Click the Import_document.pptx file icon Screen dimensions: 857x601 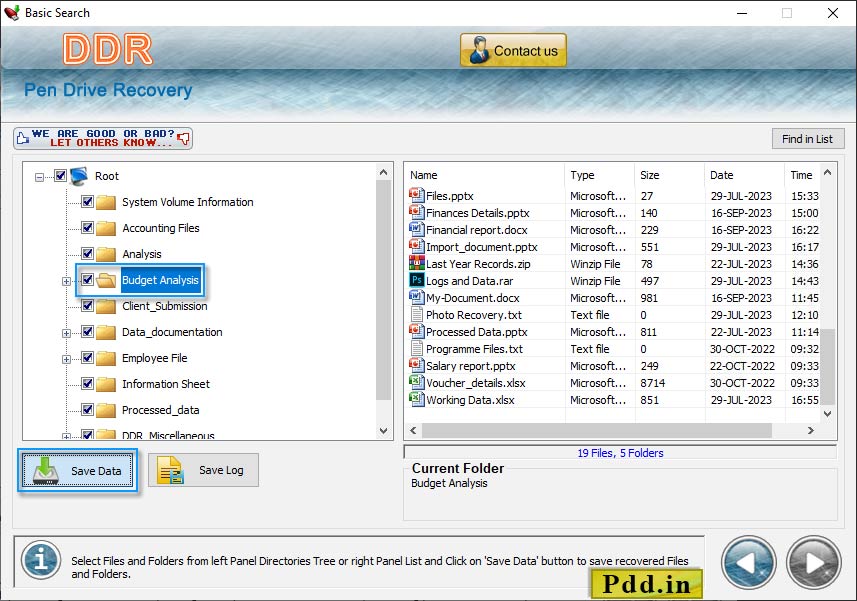(416, 246)
